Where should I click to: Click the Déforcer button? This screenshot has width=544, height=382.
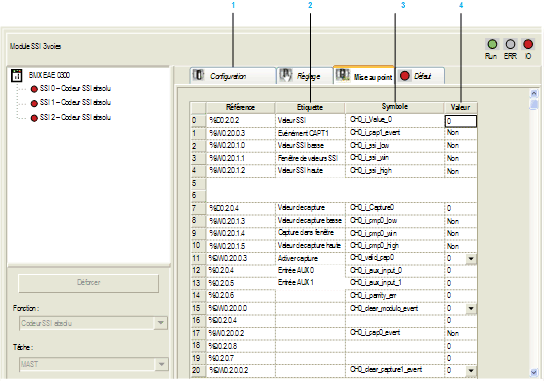[88, 283]
